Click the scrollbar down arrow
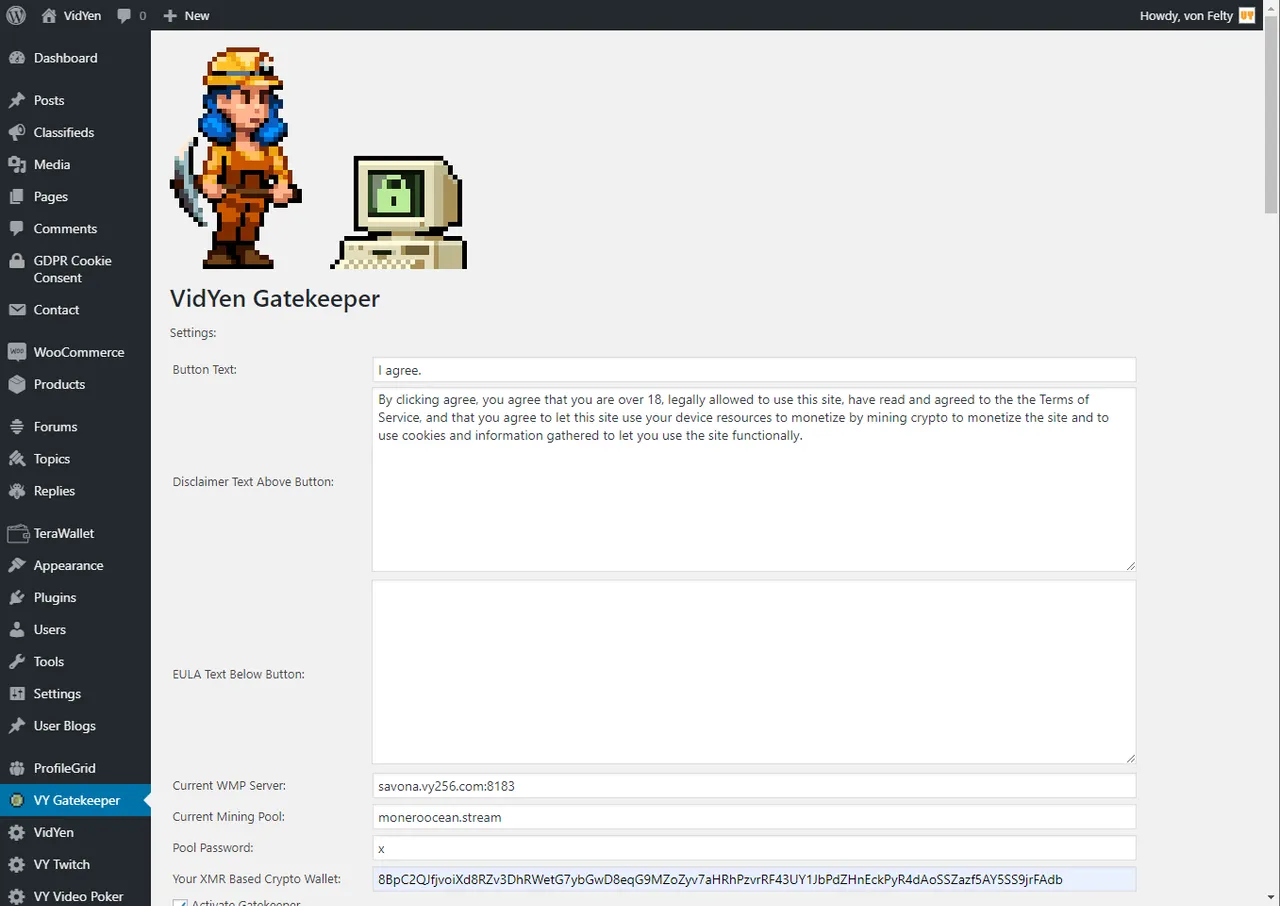Image resolution: width=1280 pixels, height=906 pixels. pyautogui.click(x=1271, y=896)
